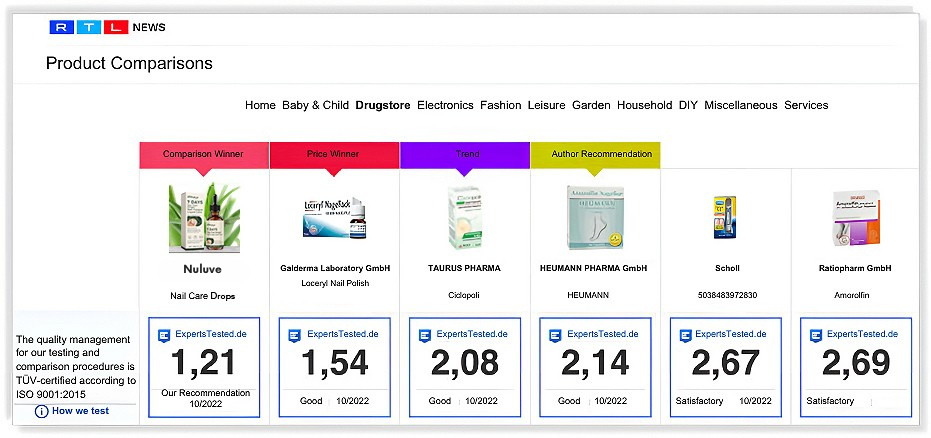
Task: Open the Scholl product image
Action: coord(726,218)
